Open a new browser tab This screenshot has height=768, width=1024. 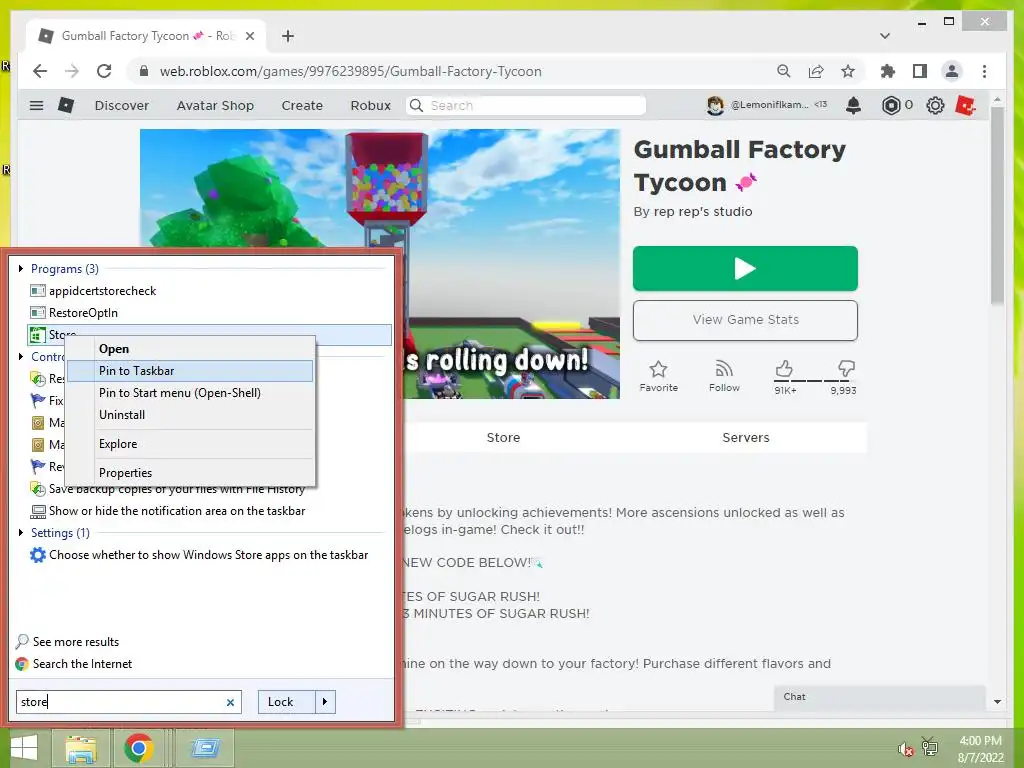point(288,36)
